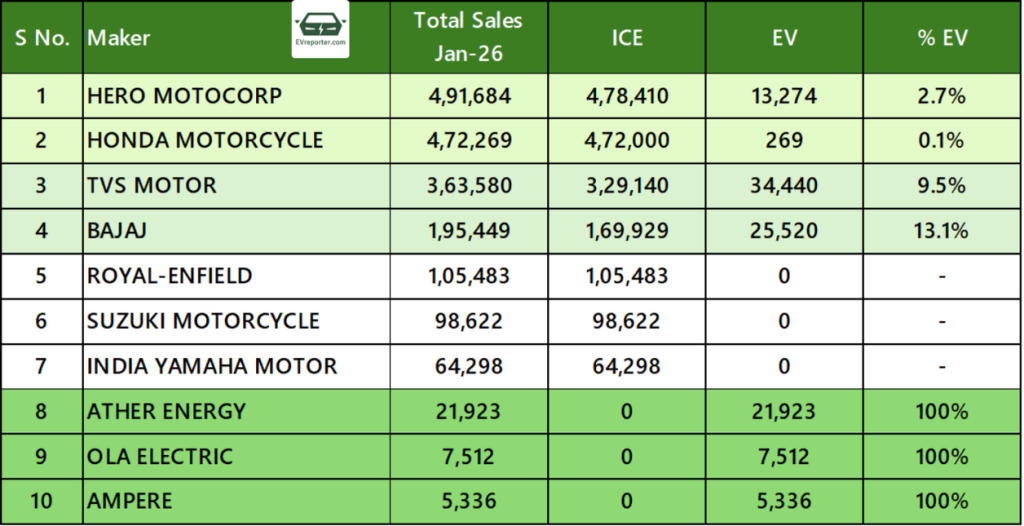The width and height of the screenshot is (1024, 526).
Task: Click INDIA YAMAHA MOTOR row name
Action: [212, 366]
